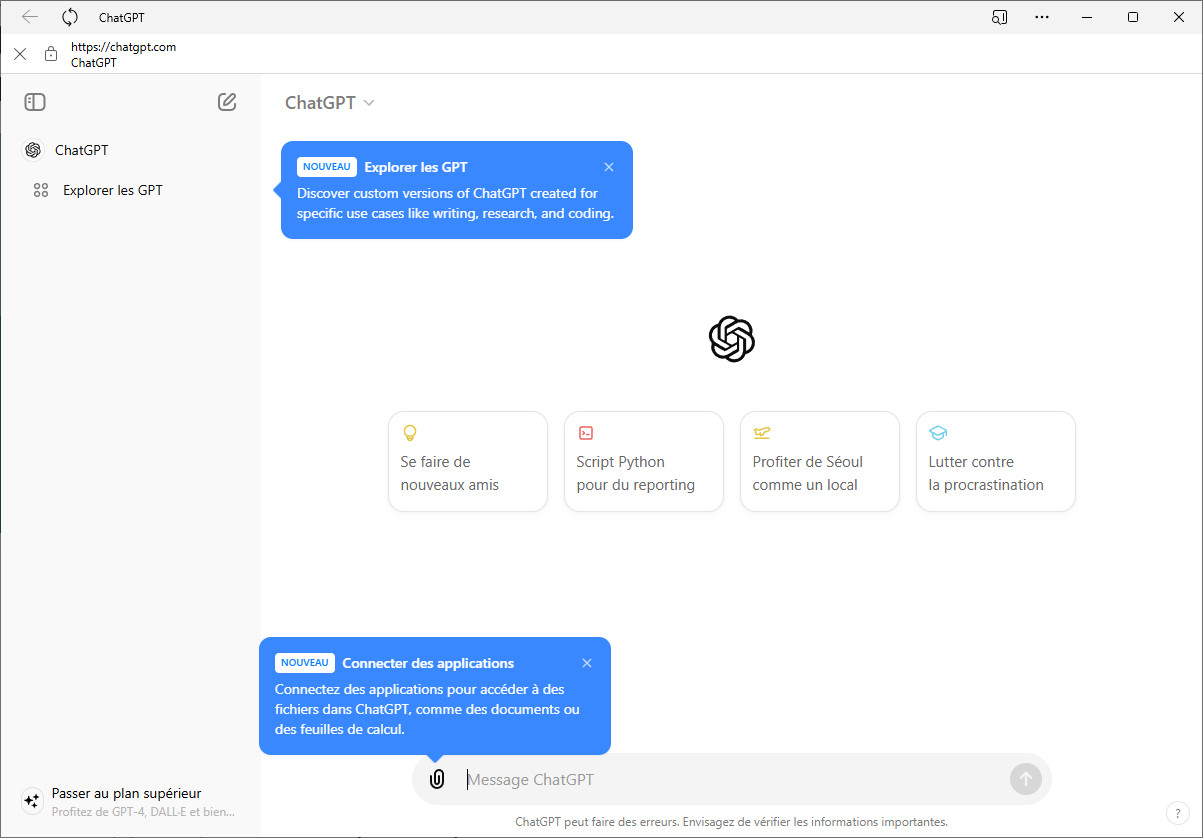Select the Profiter de Séoul comme un local card
The width and height of the screenshot is (1203, 838).
[x=820, y=461]
